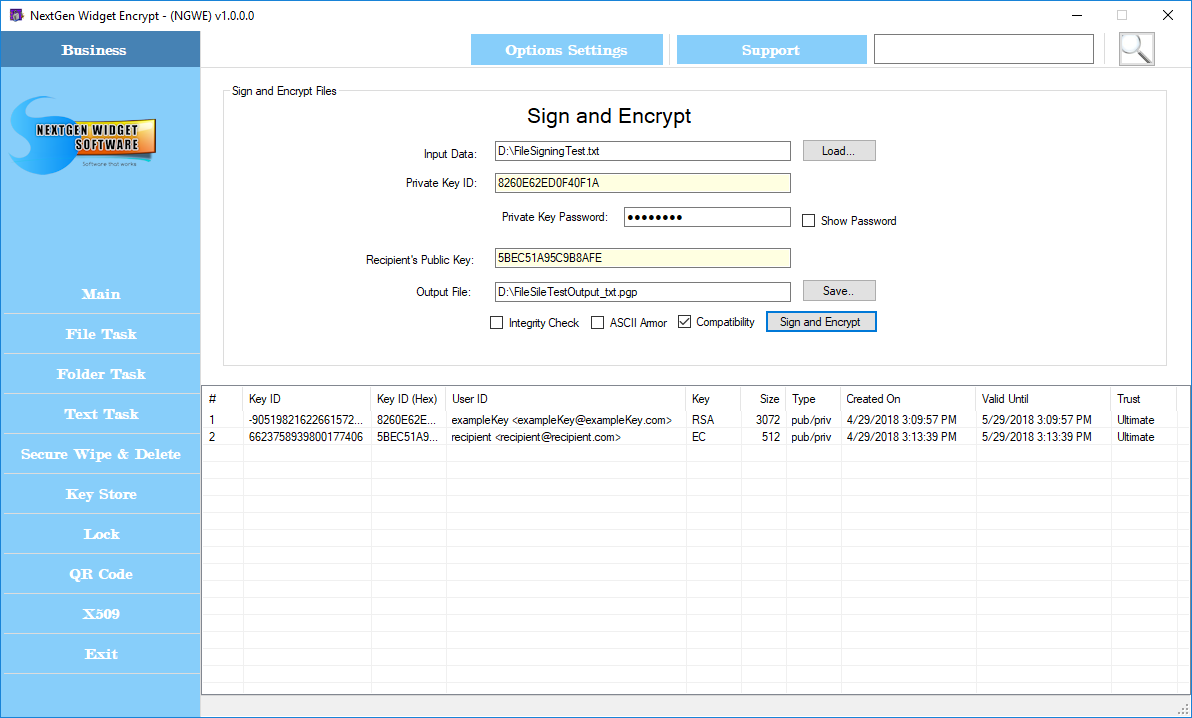Screen dimensions: 1192x718
Task: Uncheck the Compatibility checkbox
Action: tap(684, 322)
